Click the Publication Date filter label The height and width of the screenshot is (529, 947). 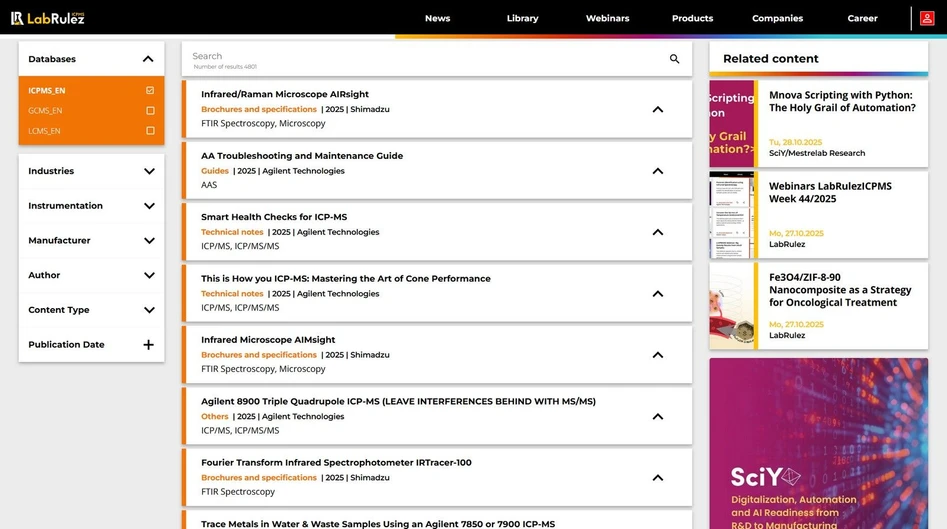66,345
